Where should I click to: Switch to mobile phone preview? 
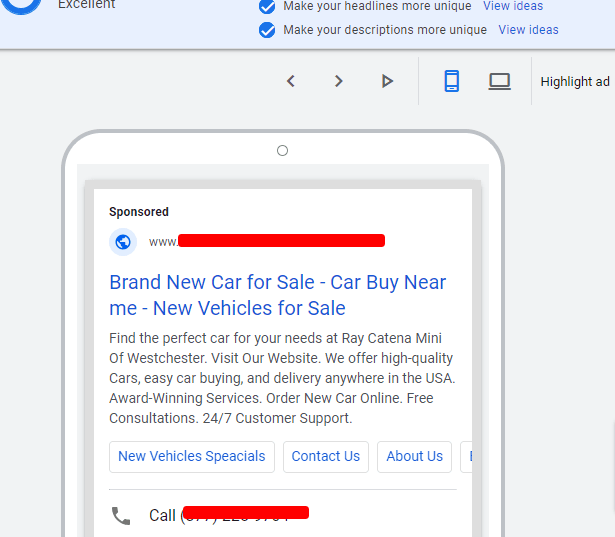click(x=452, y=81)
